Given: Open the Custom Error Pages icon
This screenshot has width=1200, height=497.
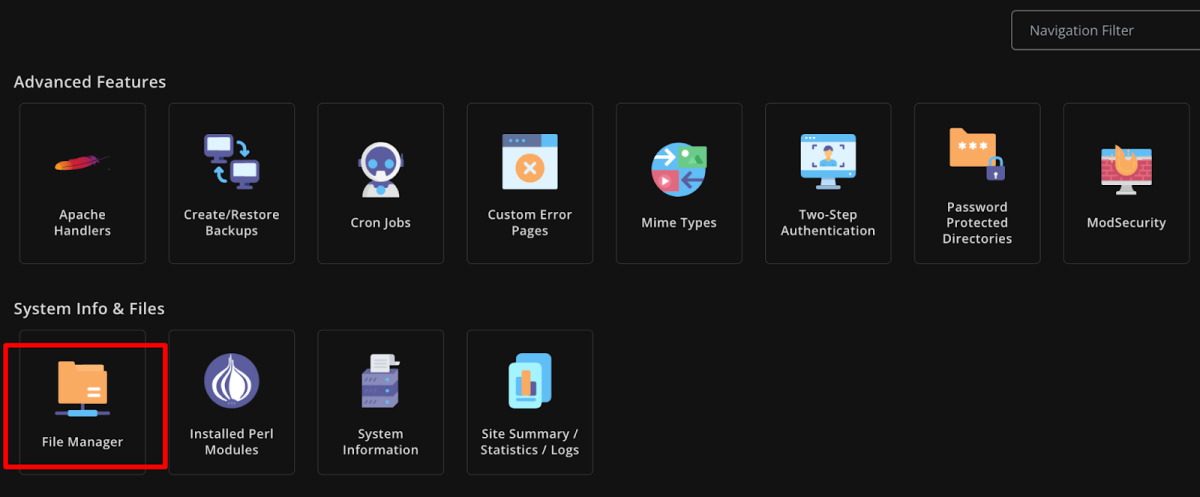Looking at the screenshot, I should point(530,161).
